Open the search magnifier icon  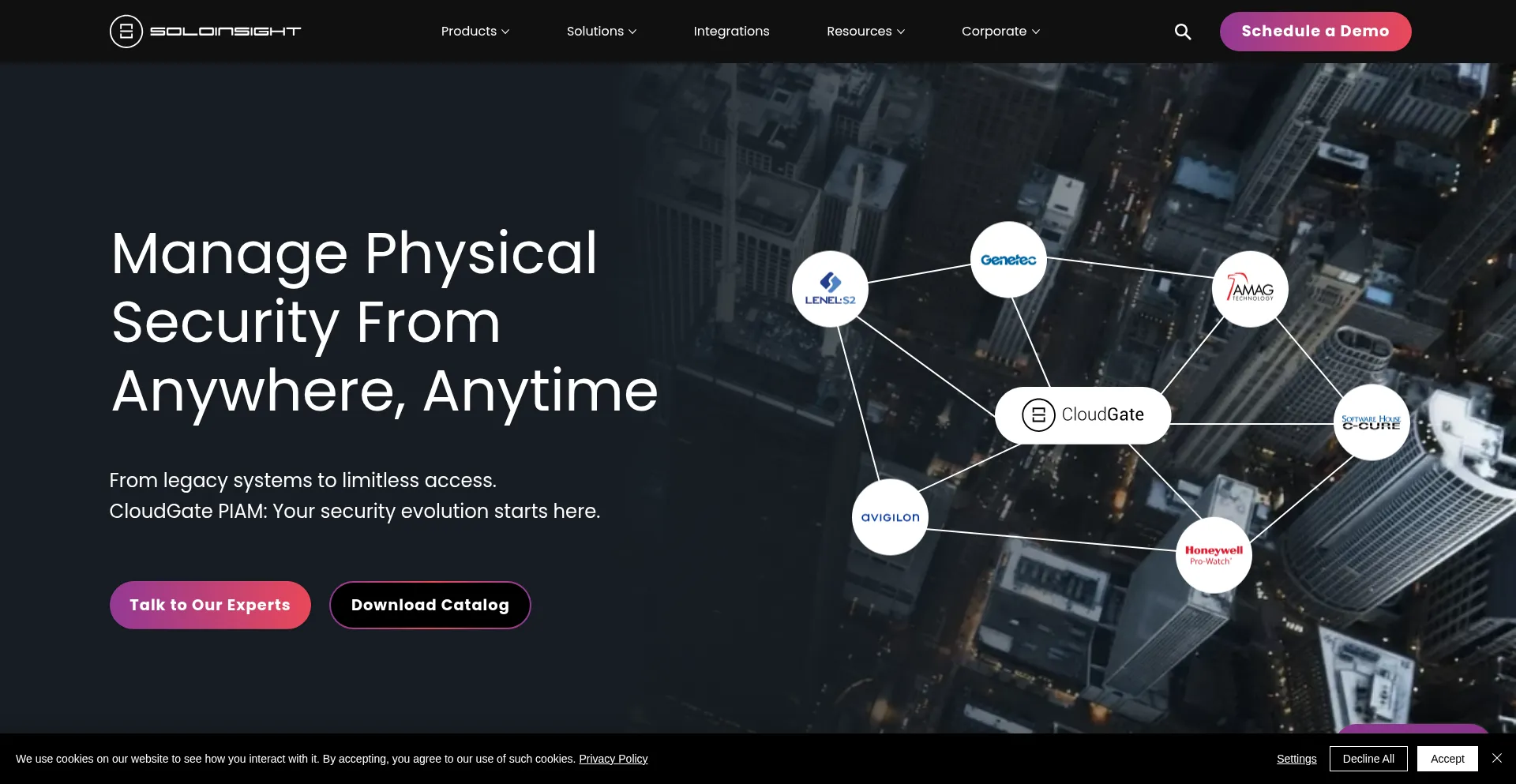coord(1182,32)
